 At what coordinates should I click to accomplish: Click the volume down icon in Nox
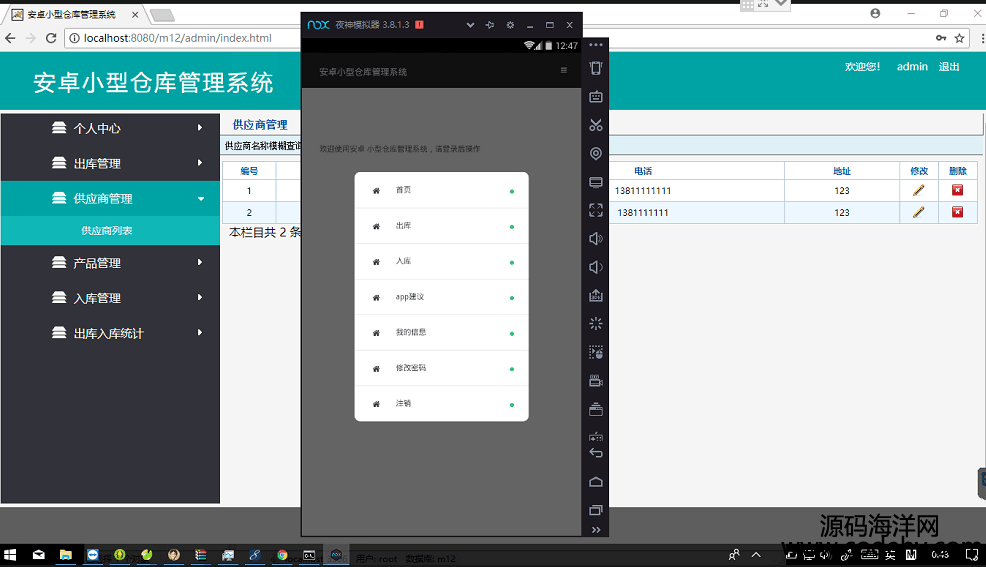[x=595, y=267]
